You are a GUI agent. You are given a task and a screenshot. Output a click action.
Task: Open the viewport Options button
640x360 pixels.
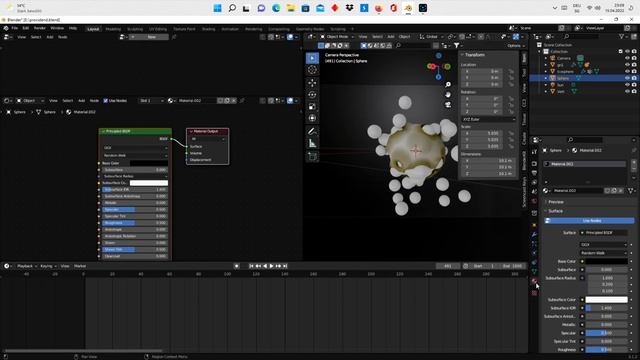515,46
